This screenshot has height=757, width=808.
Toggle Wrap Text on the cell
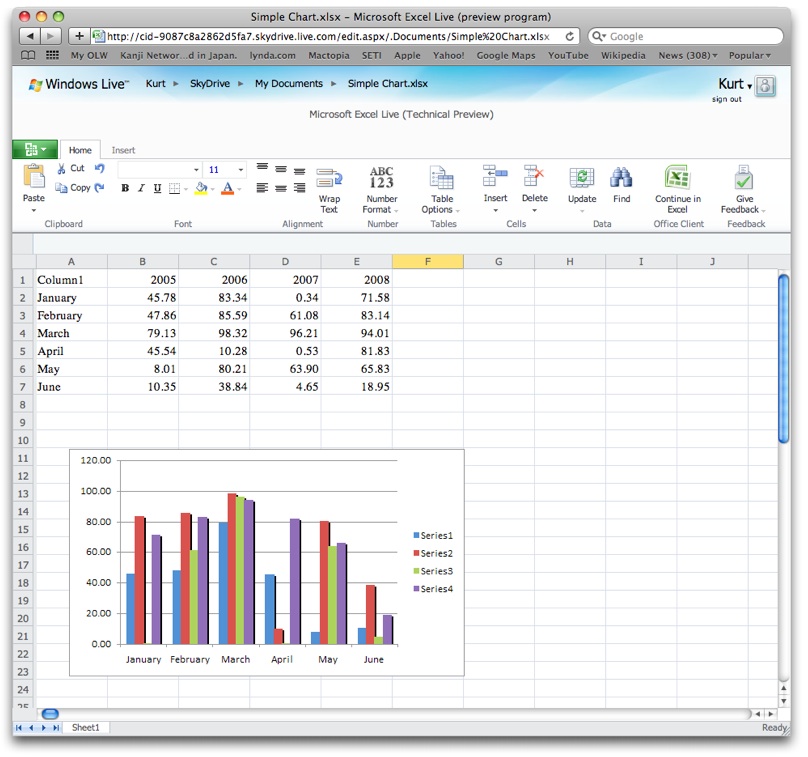pos(329,190)
